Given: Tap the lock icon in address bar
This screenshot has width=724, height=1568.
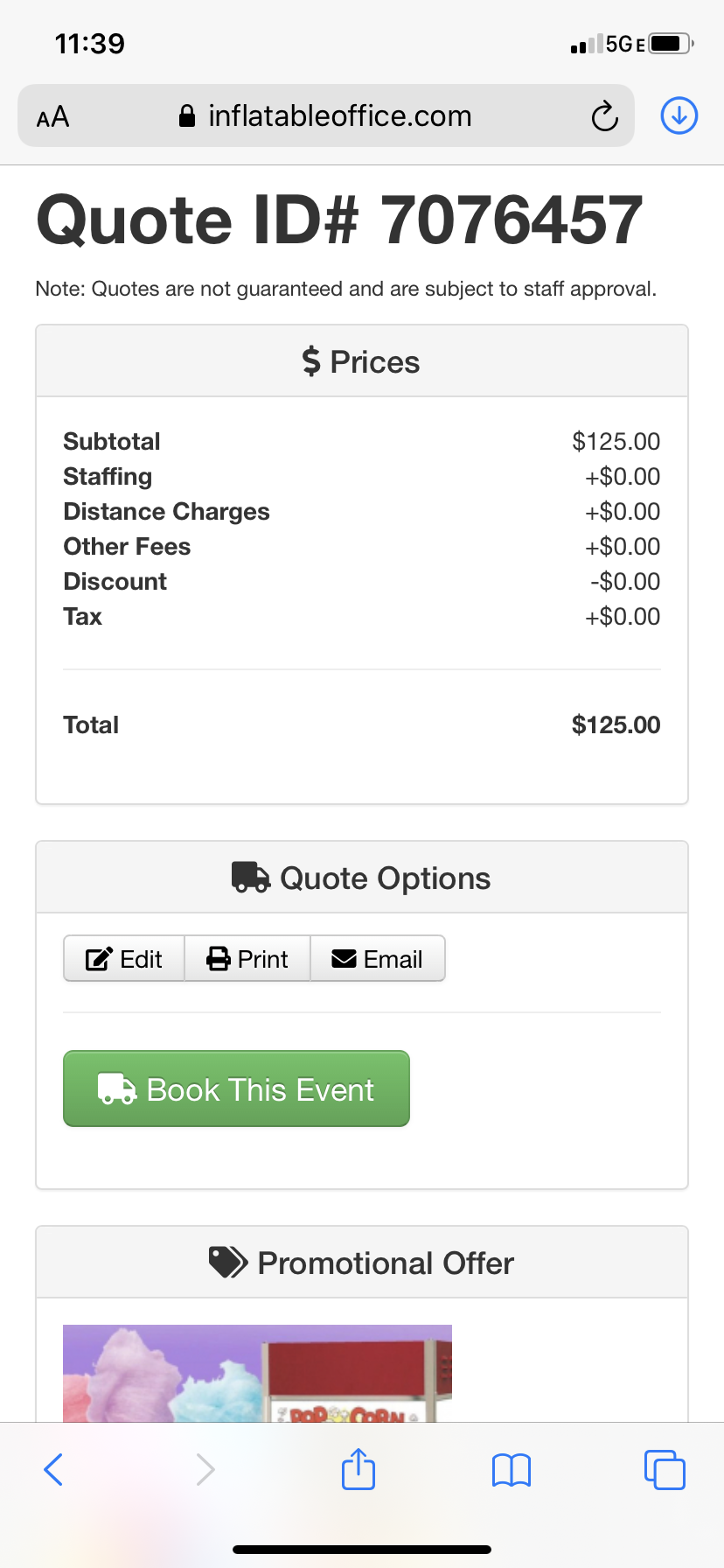Looking at the screenshot, I should pyautogui.click(x=186, y=116).
